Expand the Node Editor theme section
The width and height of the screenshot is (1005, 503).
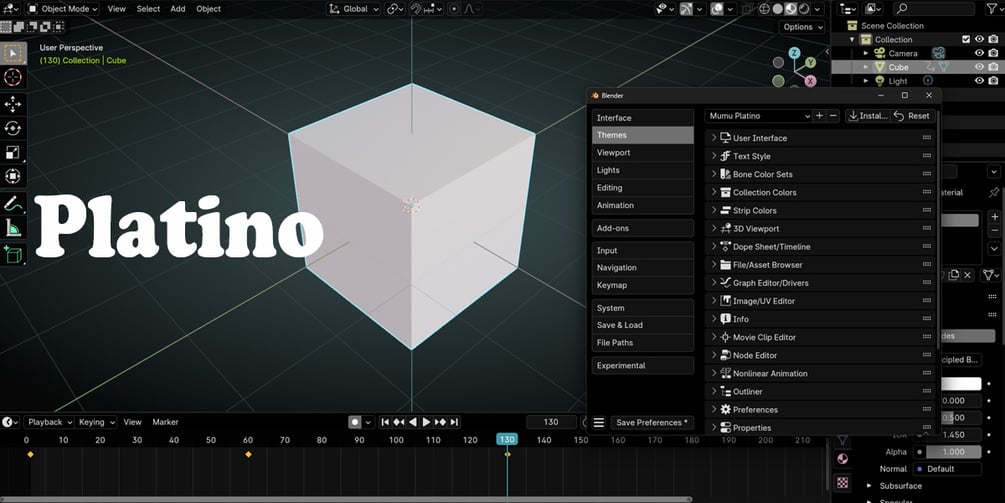click(x=820, y=355)
